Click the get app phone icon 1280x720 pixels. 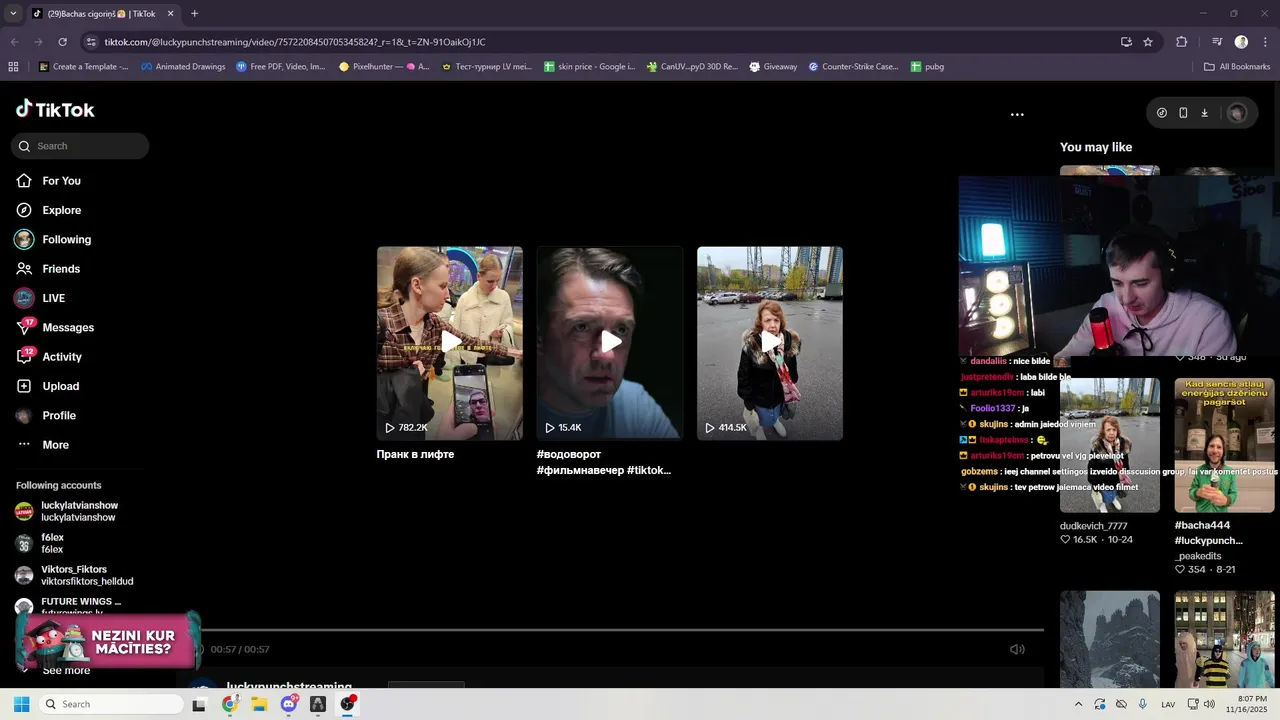tap(1183, 113)
